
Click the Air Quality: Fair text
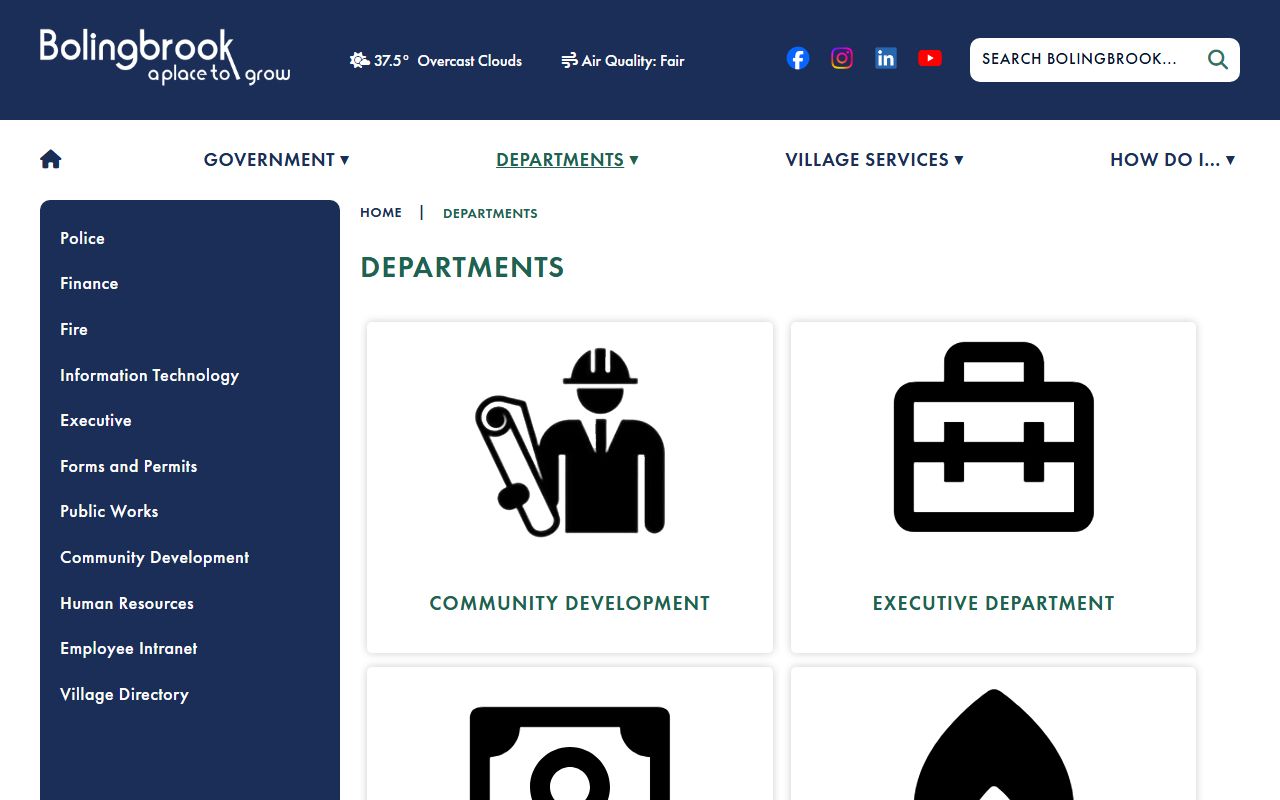point(633,60)
